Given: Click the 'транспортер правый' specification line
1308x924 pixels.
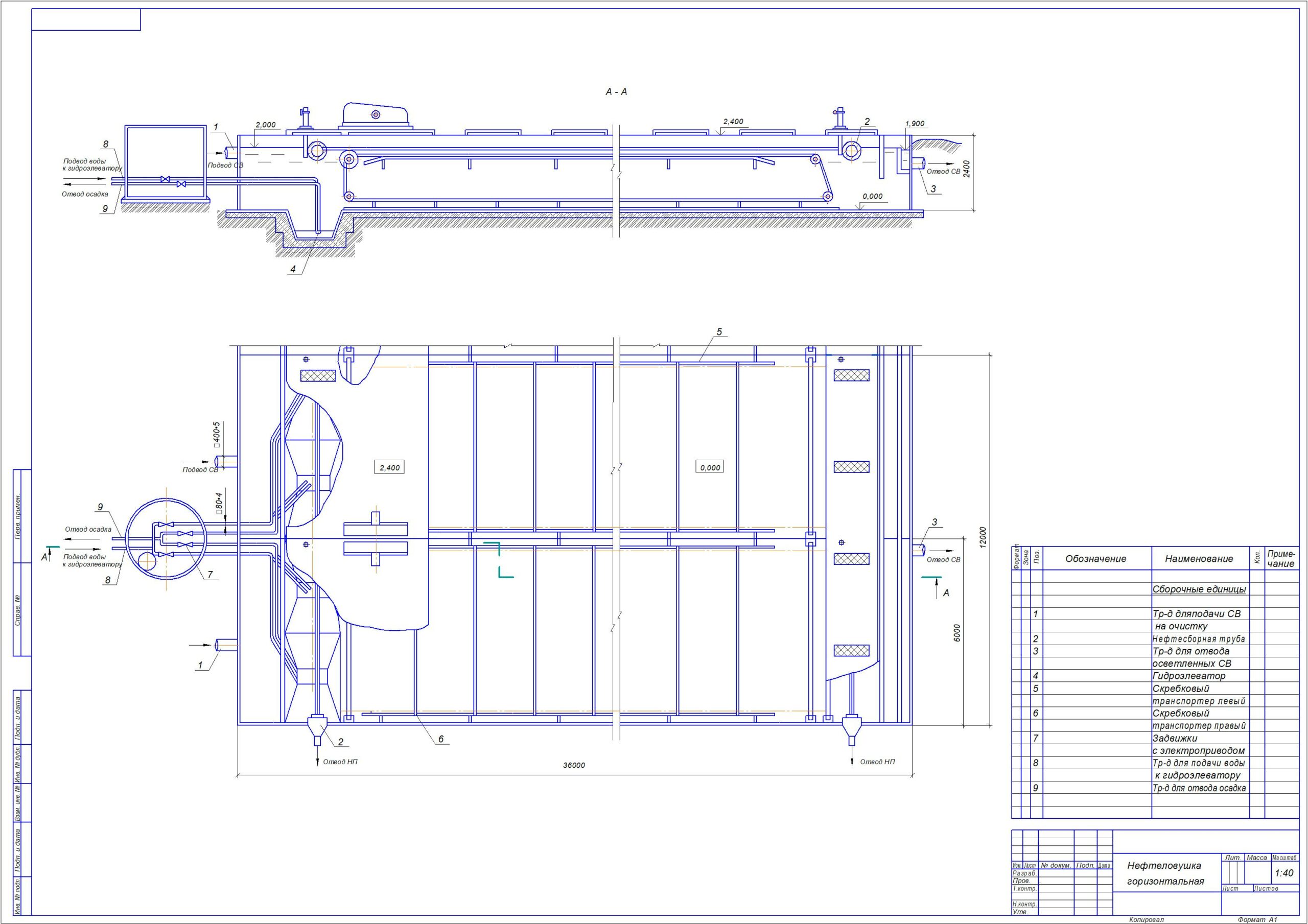Looking at the screenshot, I should [x=1199, y=726].
